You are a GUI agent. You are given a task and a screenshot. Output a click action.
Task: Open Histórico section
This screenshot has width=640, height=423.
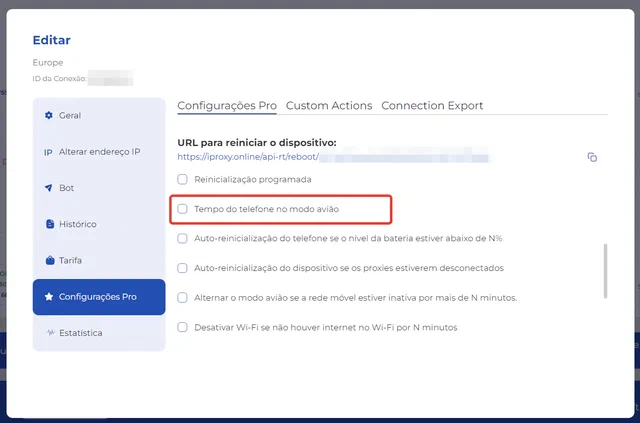pos(99,224)
